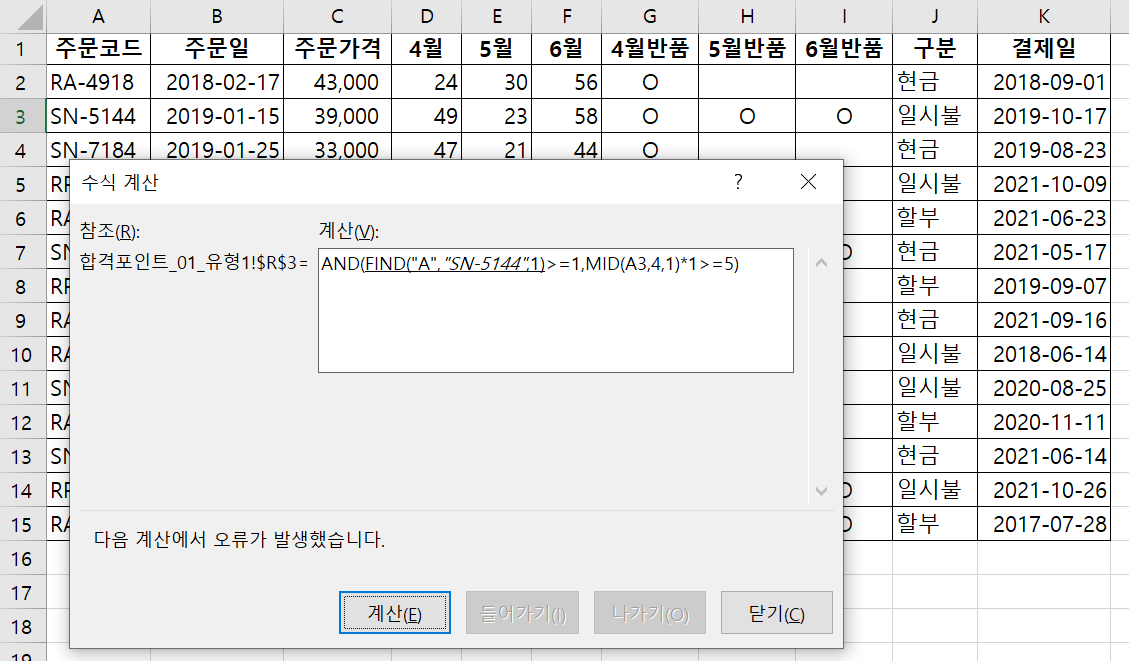
Task: Click the 닫기(C) close button
Action: 775,613
